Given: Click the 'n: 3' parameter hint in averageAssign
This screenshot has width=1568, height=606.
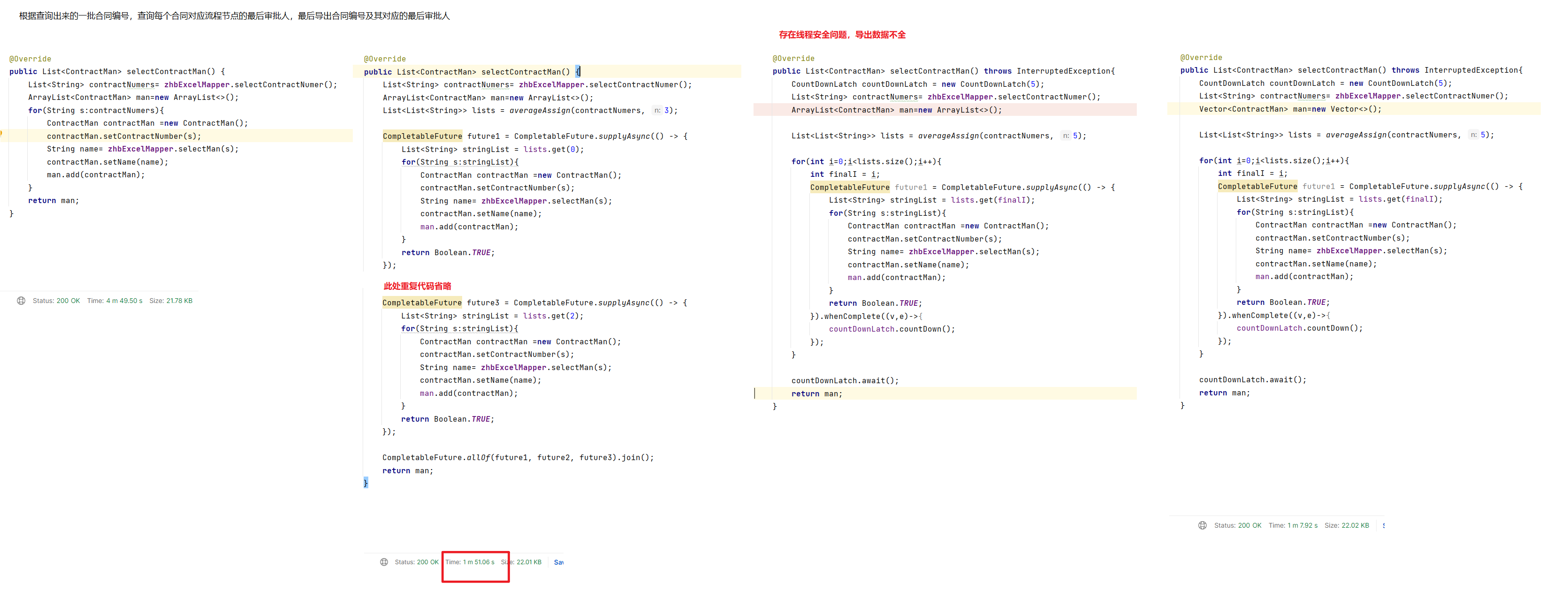Looking at the screenshot, I should tap(662, 111).
